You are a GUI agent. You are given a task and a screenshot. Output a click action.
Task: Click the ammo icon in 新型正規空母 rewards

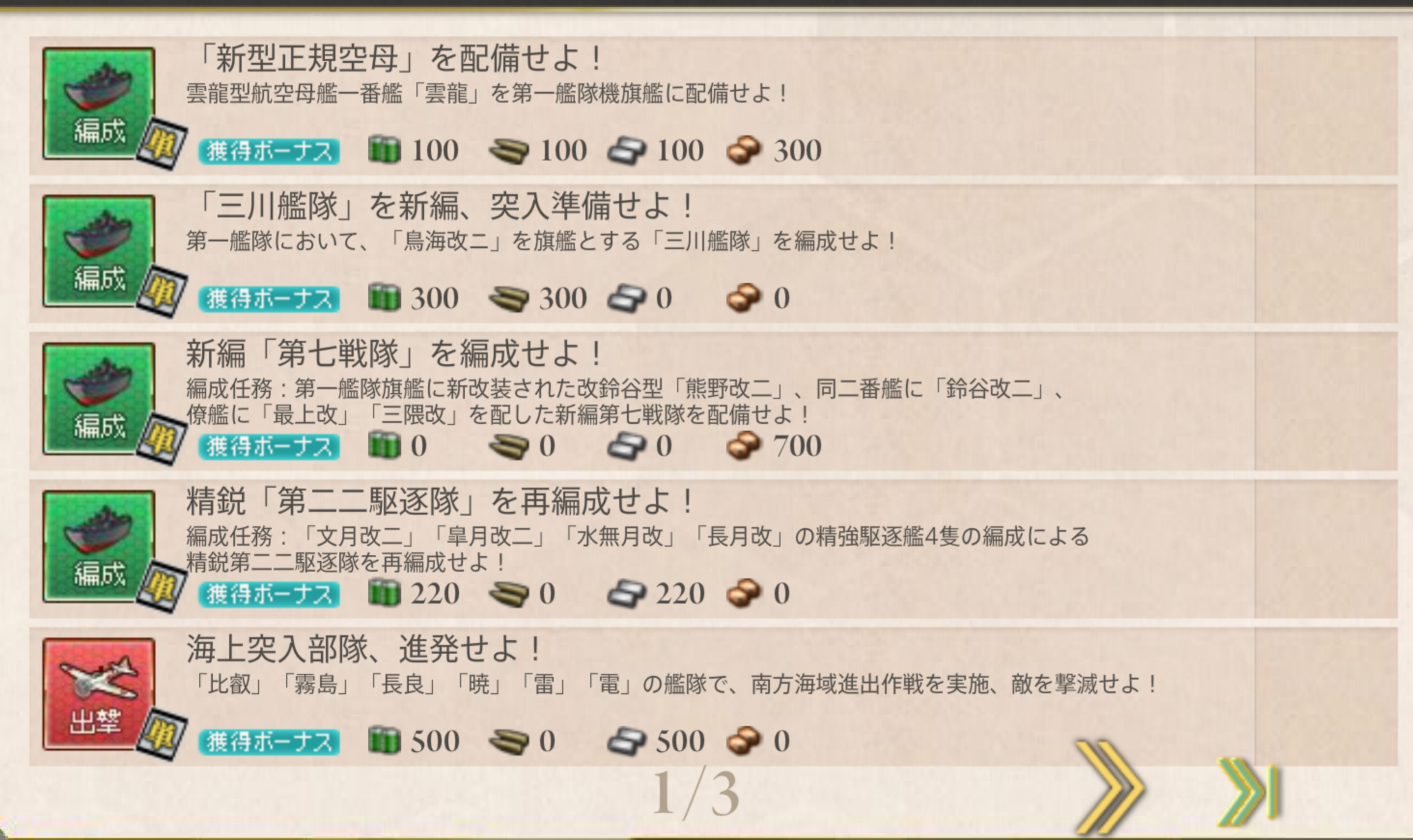point(508,151)
